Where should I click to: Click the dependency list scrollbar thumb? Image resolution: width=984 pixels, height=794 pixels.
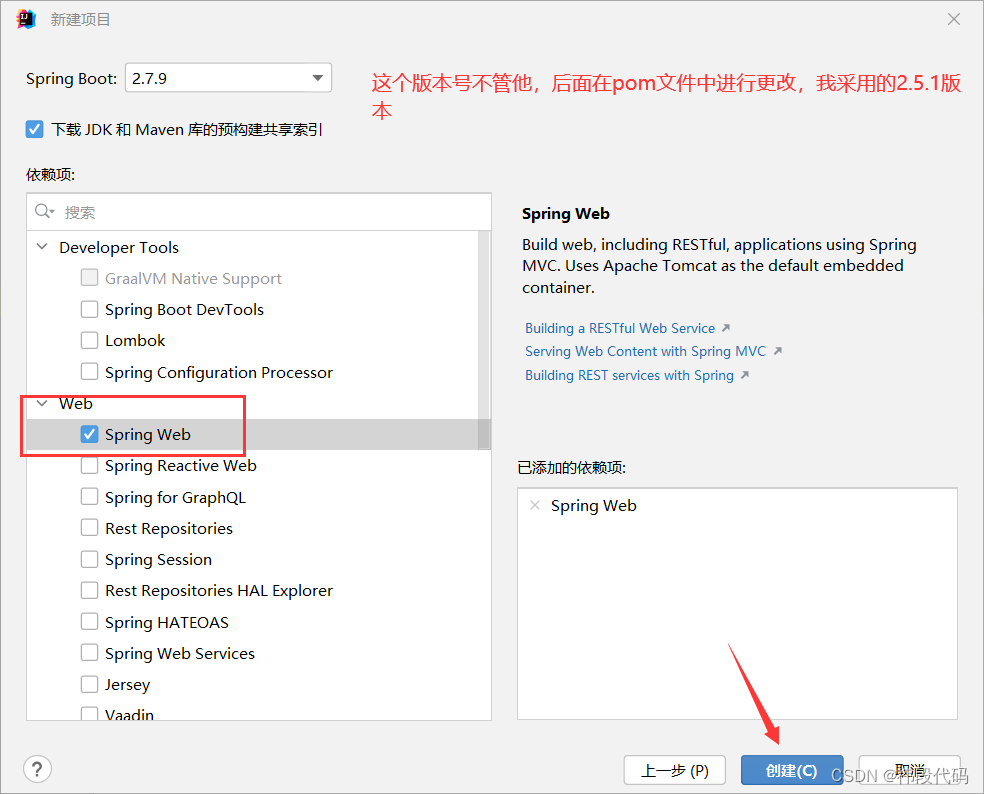point(484,341)
